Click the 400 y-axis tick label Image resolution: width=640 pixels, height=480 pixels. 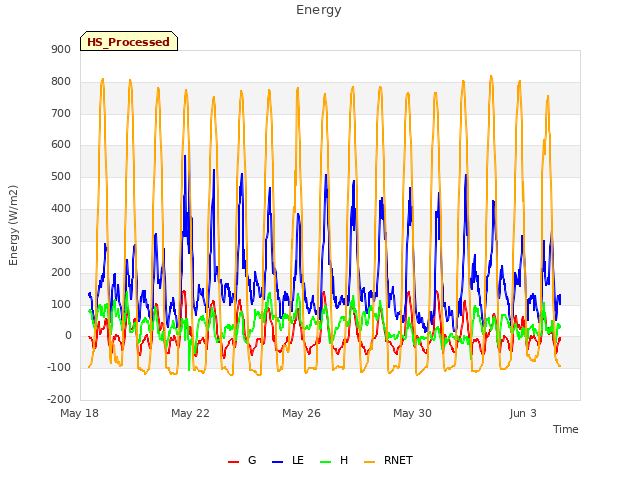(x=61, y=209)
